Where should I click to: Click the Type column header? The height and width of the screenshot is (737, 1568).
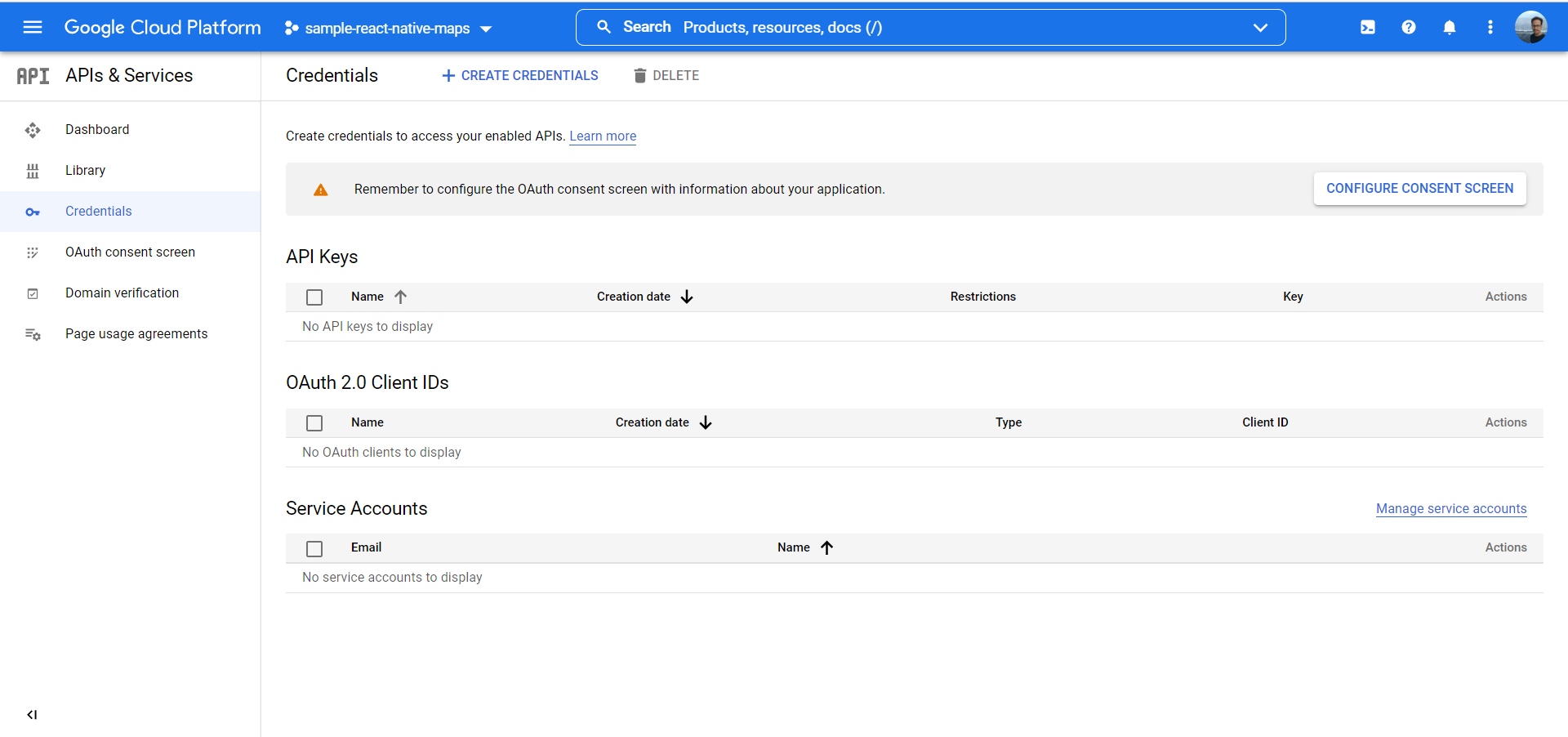pyautogui.click(x=1009, y=422)
